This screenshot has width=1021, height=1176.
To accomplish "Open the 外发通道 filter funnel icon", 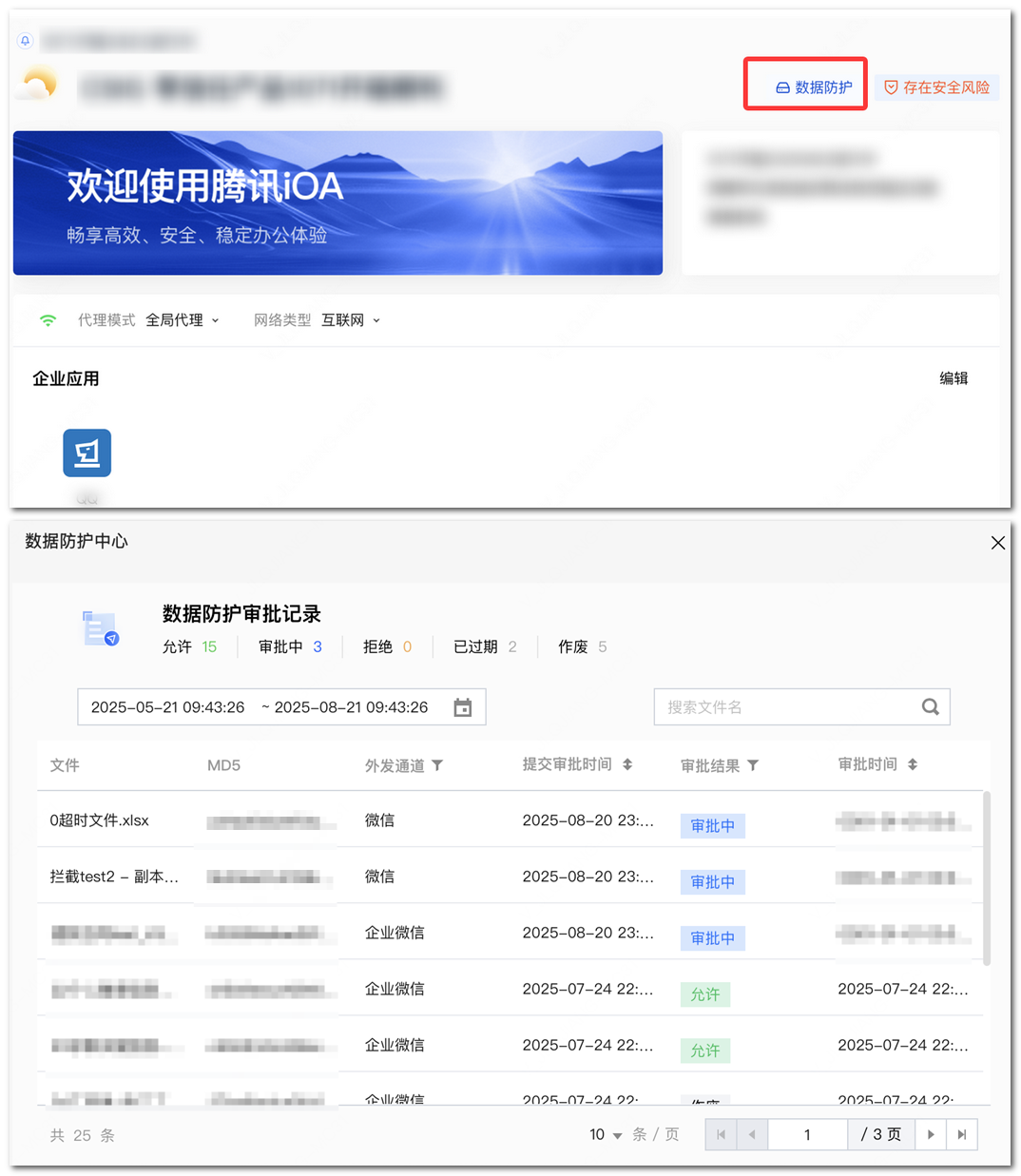I will pyautogui.click(x=437, y=765).
